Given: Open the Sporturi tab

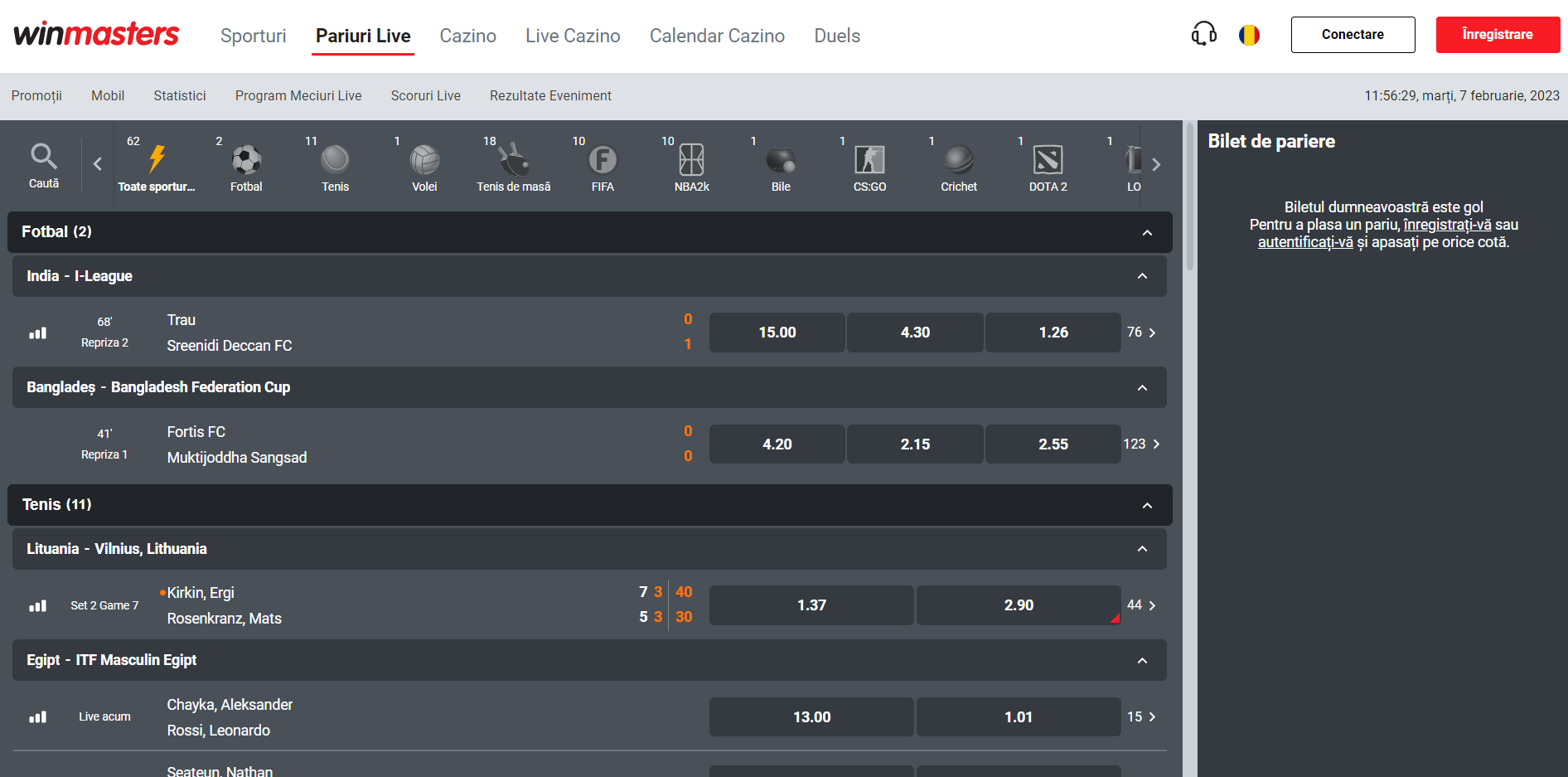Looking at the screenshot, I should click(x=254, y=36).
